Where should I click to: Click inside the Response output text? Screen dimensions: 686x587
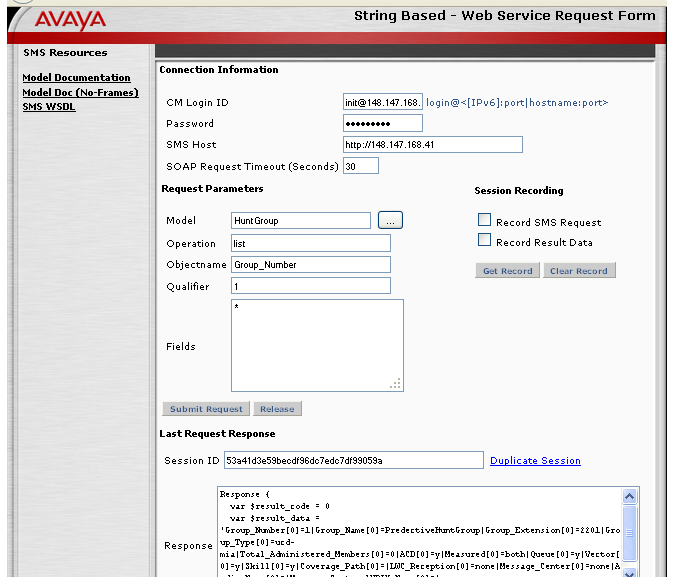tap(420, 531)
